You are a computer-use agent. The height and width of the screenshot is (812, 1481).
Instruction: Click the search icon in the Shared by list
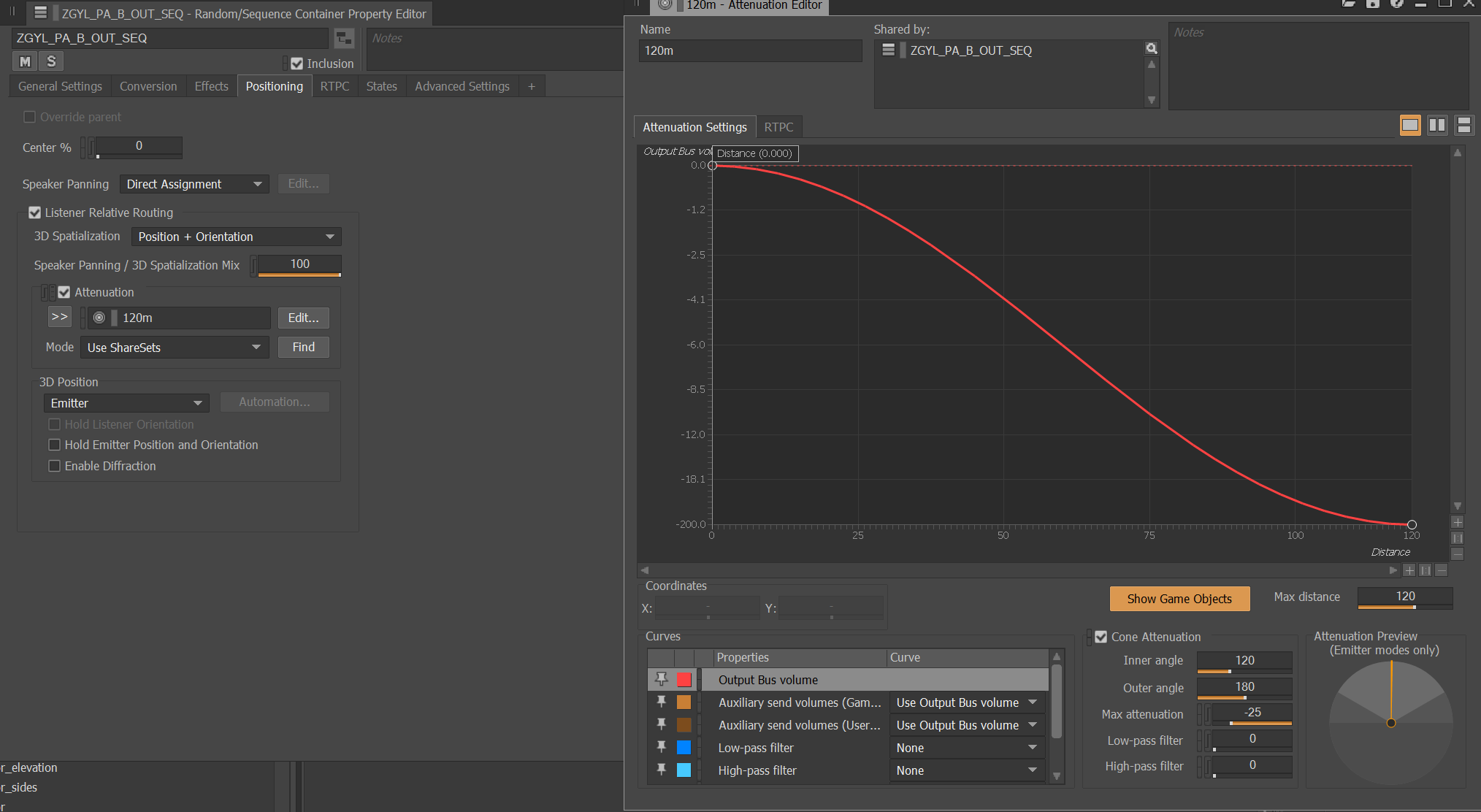(x=1151, y=48)
